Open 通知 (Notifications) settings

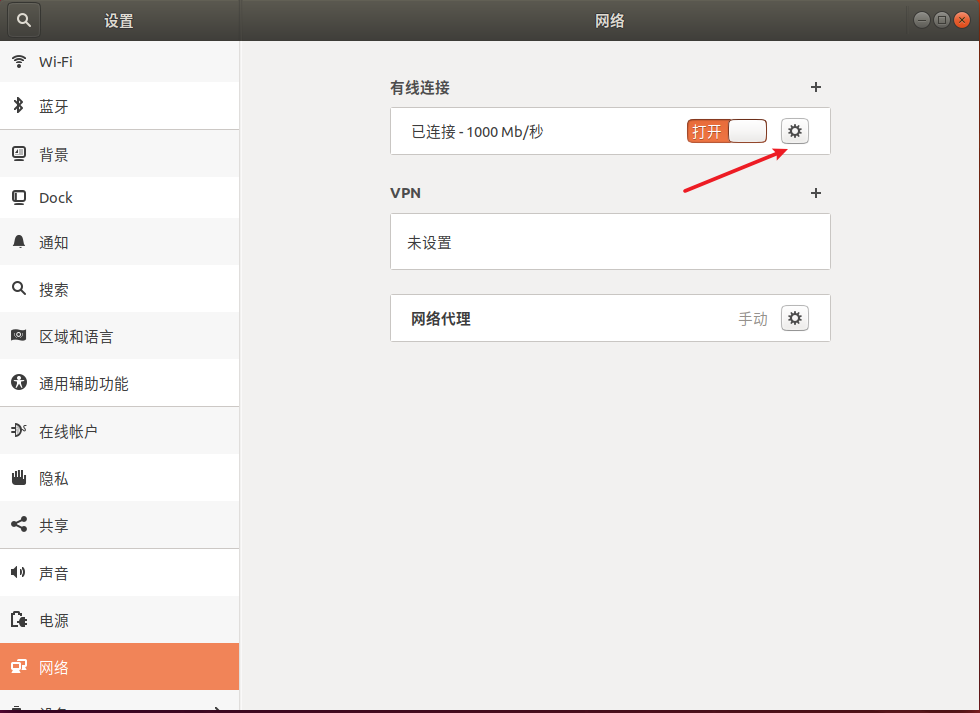coord(22,241)
